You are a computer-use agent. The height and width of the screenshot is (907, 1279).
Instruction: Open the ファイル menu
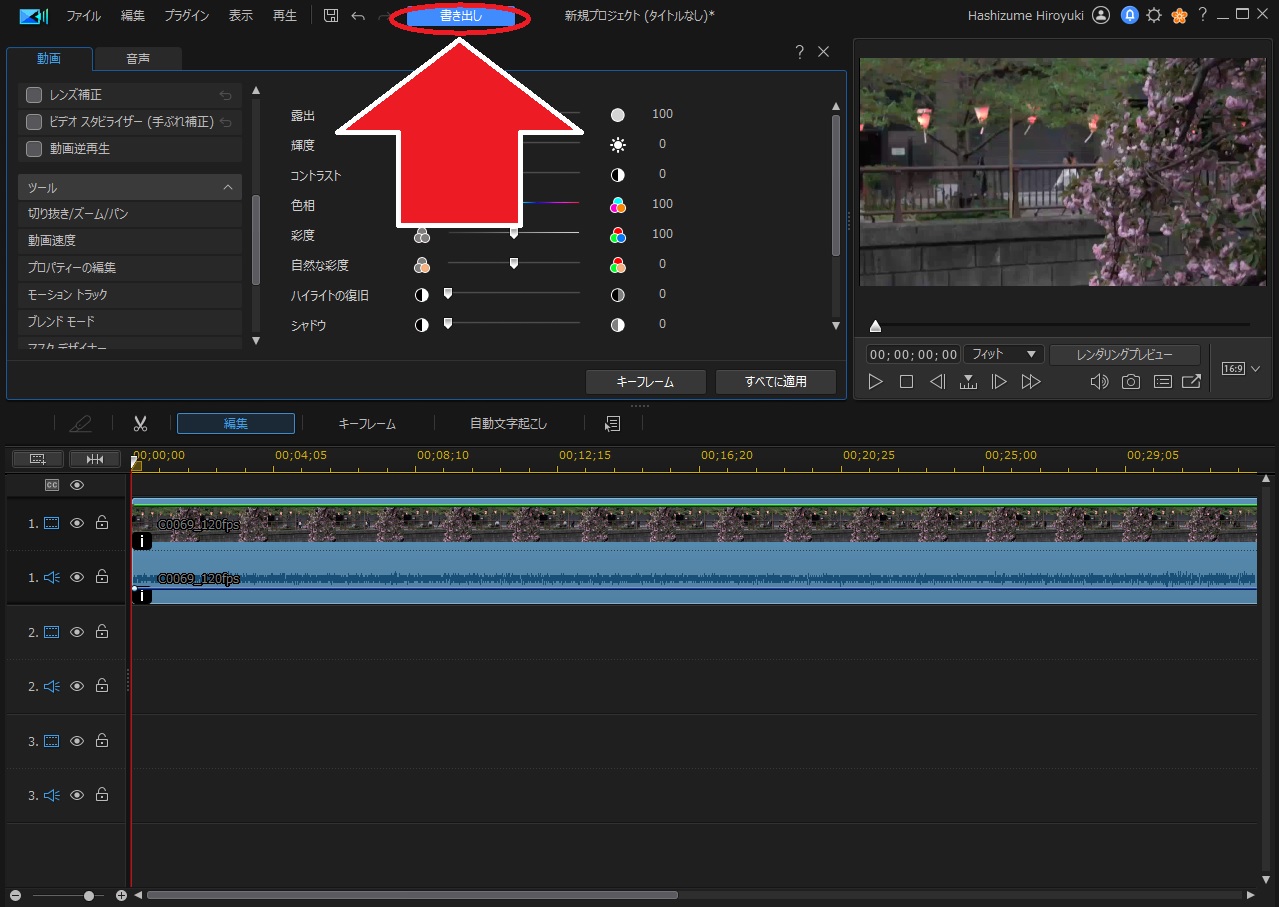coord(83,16)
